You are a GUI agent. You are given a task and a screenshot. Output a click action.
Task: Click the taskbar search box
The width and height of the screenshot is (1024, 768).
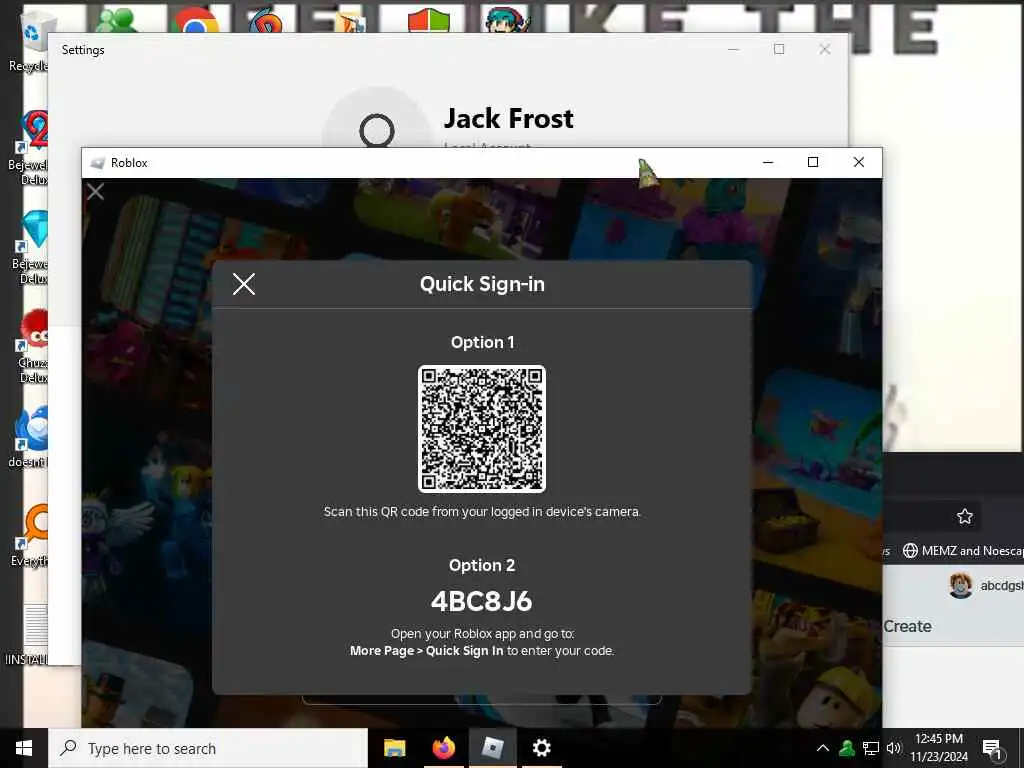tap(208, 748)
